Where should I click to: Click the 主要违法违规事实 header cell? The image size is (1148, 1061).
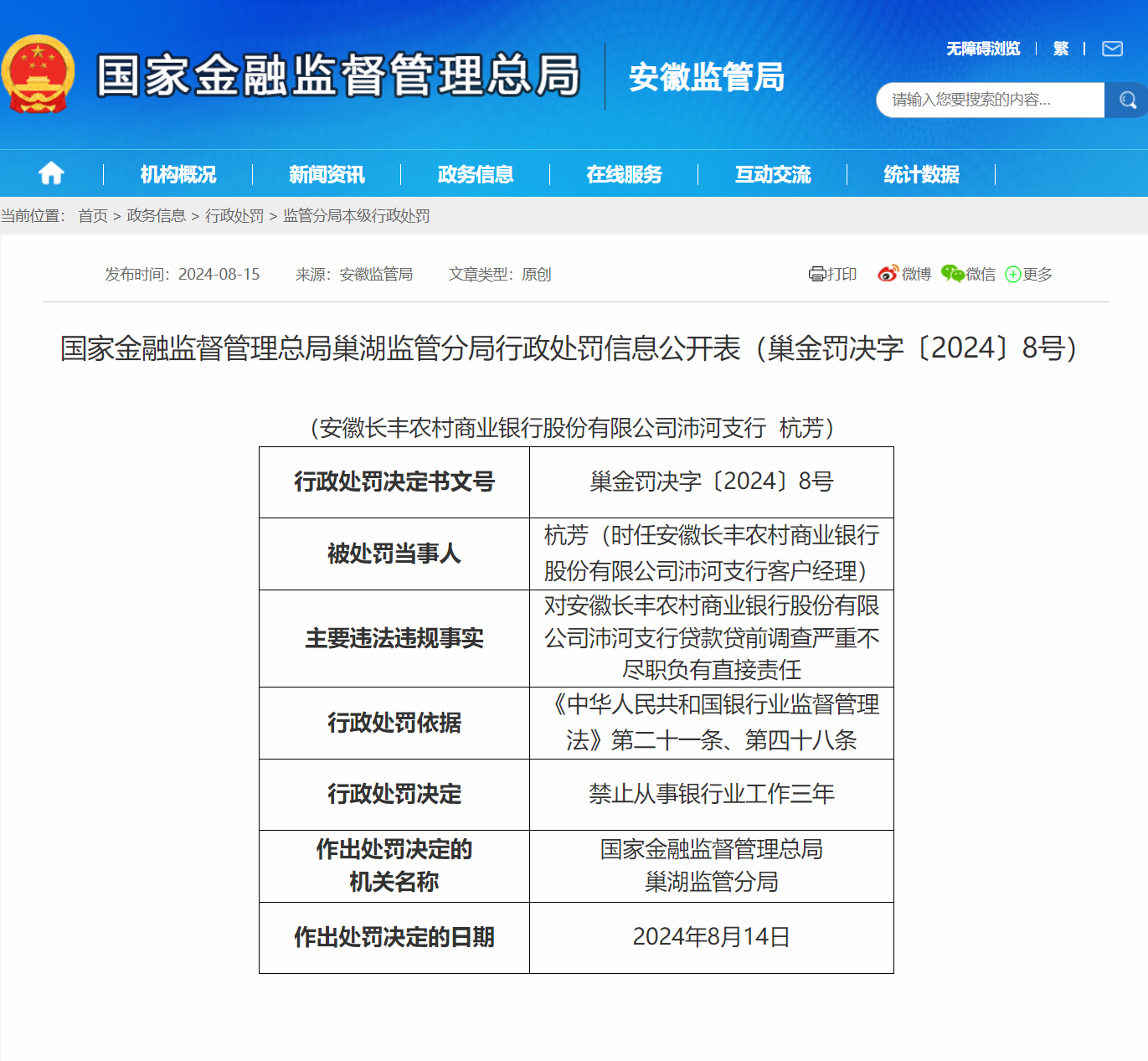(x=394, y=638)
